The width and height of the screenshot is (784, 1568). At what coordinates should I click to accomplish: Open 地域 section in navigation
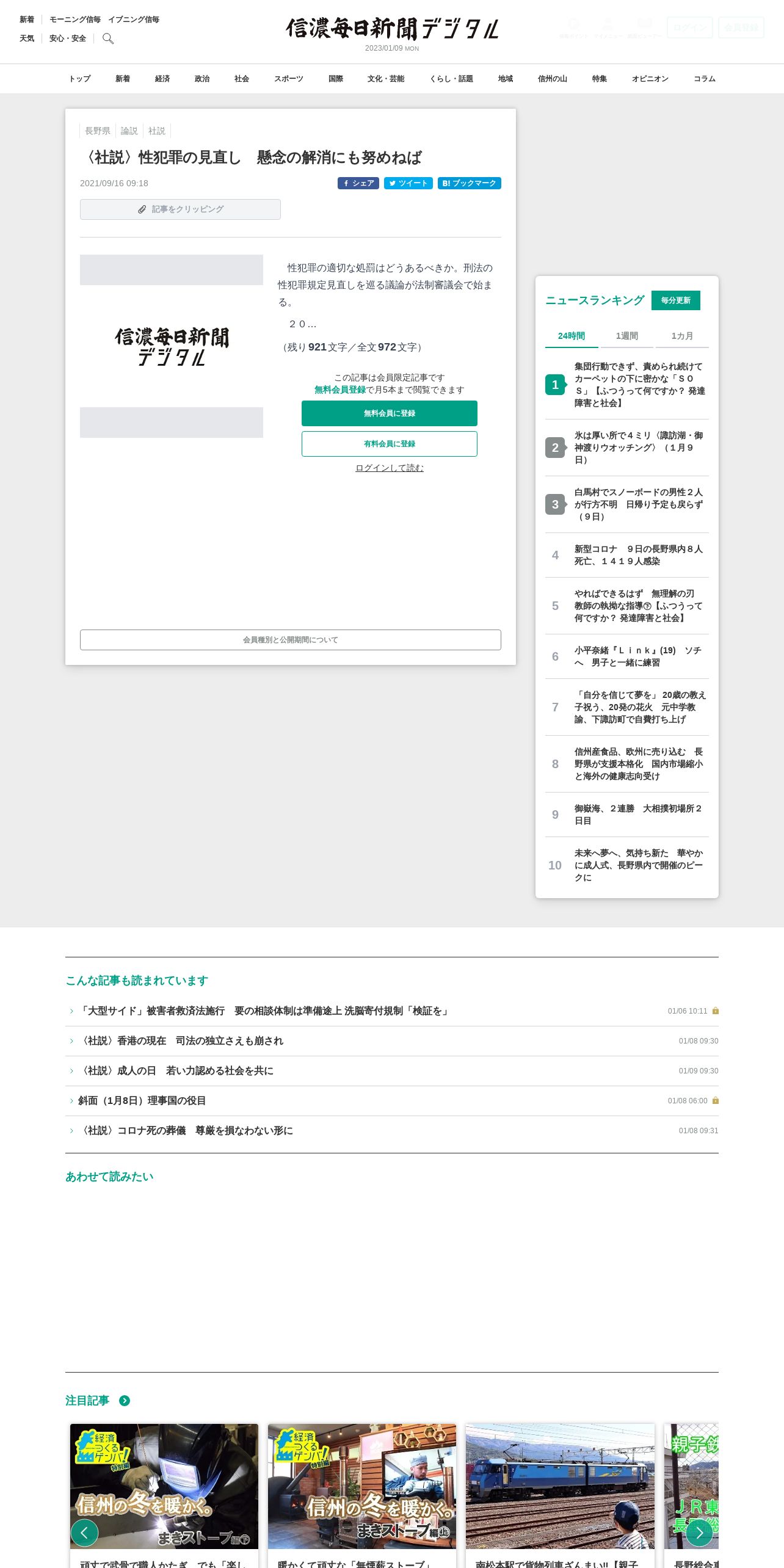pos(506,79)
